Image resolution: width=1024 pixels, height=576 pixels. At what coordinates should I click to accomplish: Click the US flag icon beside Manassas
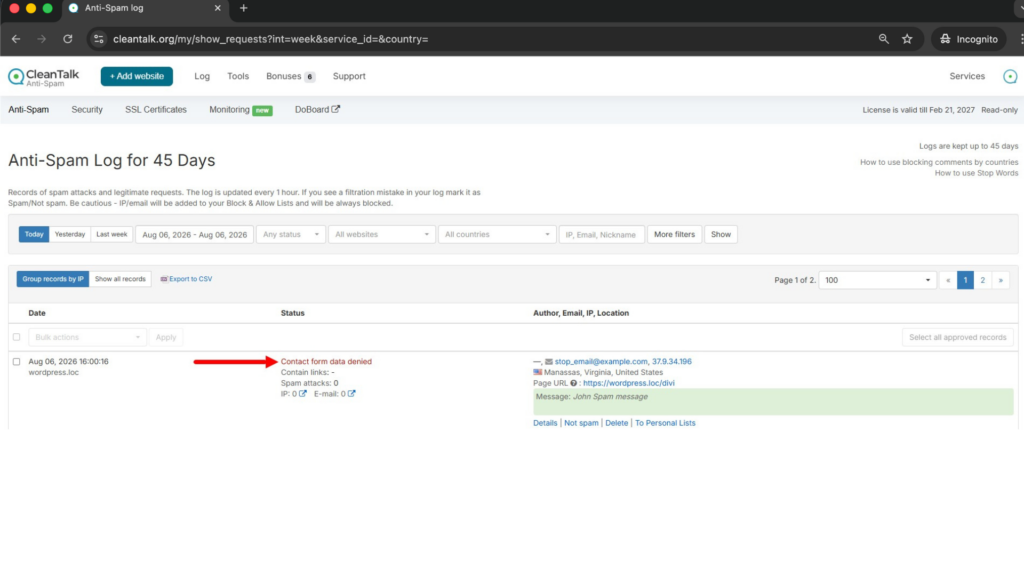click(x=537, y=372)
